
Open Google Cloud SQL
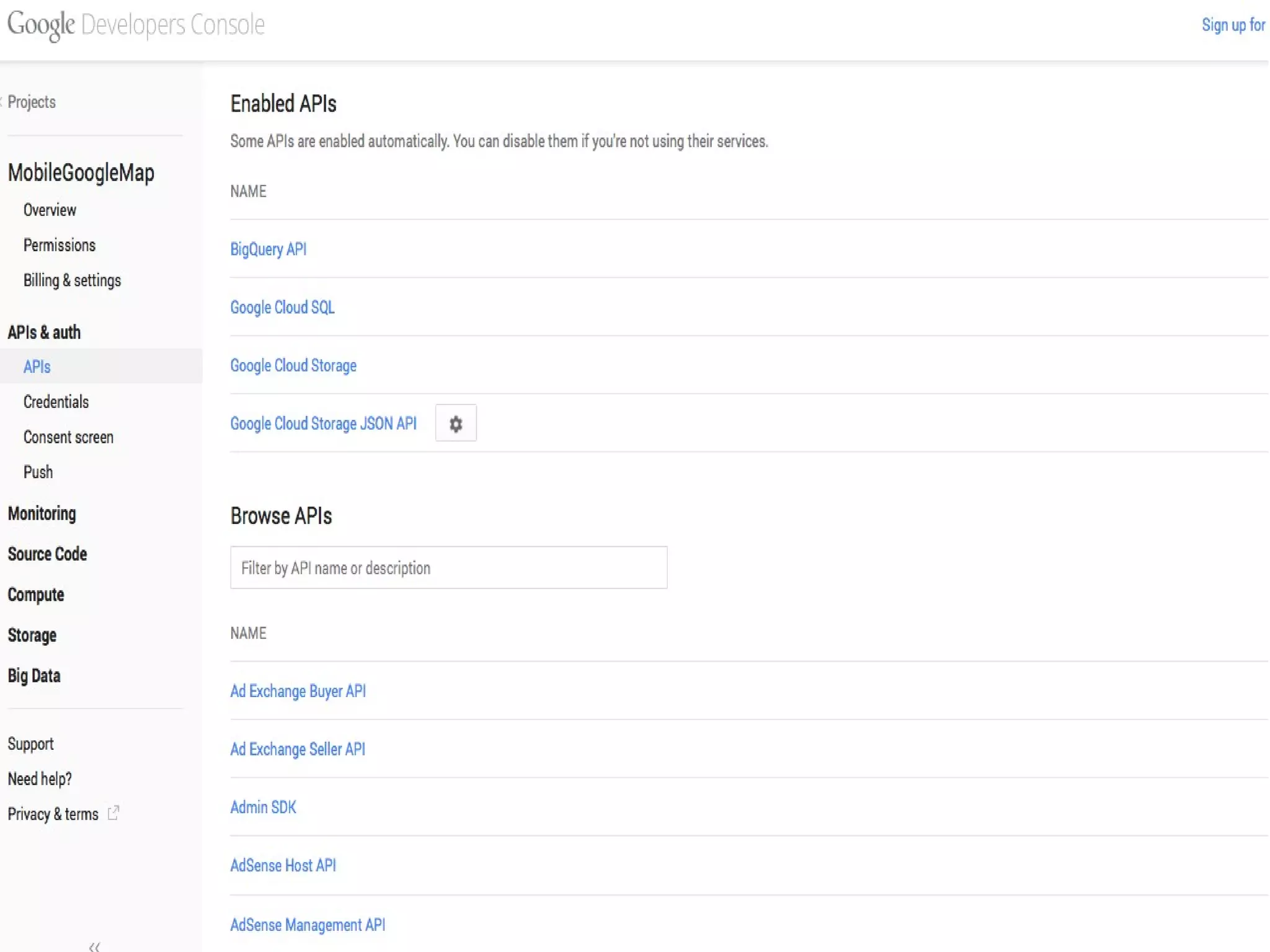[x=282, y=308]
